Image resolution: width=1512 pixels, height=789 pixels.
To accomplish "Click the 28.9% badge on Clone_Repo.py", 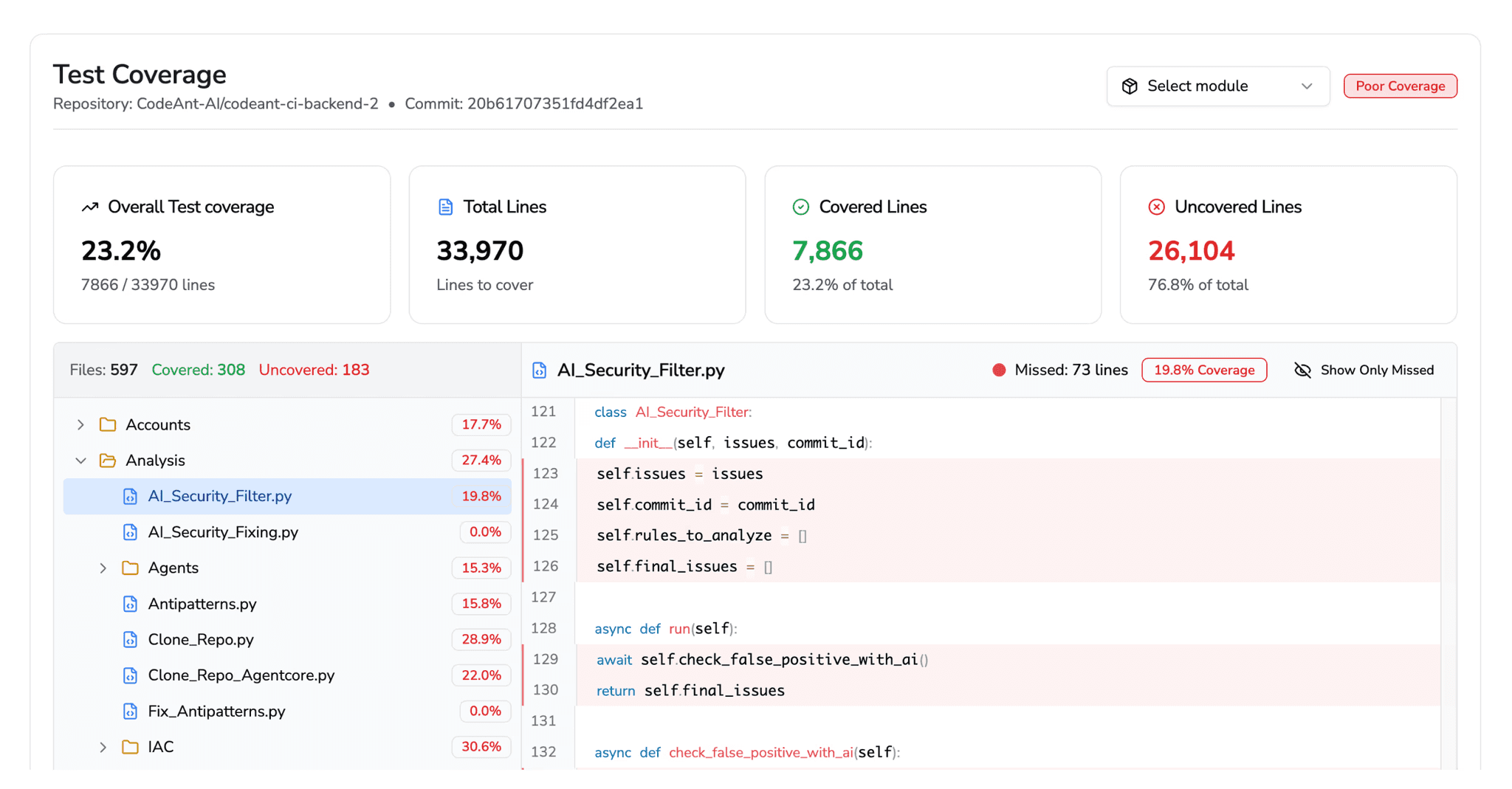I will coord(481,639).
